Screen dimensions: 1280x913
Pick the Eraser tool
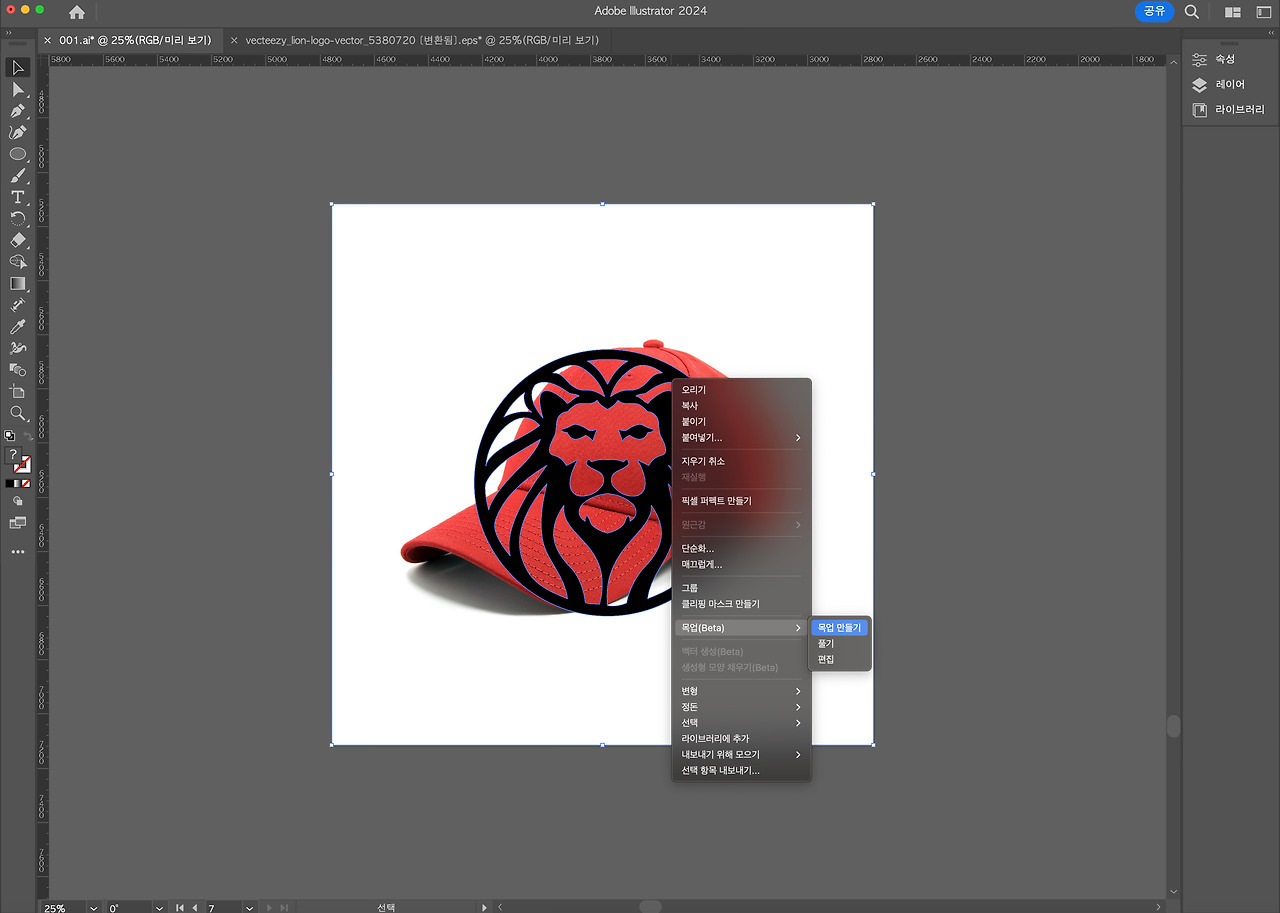(x=18, y=240)
